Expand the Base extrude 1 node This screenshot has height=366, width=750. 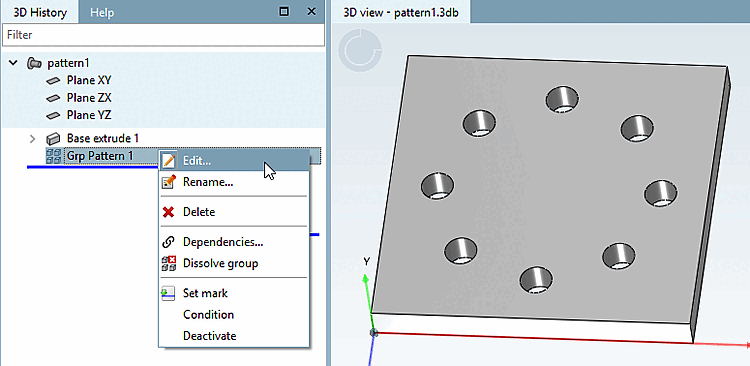click(x=32, y=139)
